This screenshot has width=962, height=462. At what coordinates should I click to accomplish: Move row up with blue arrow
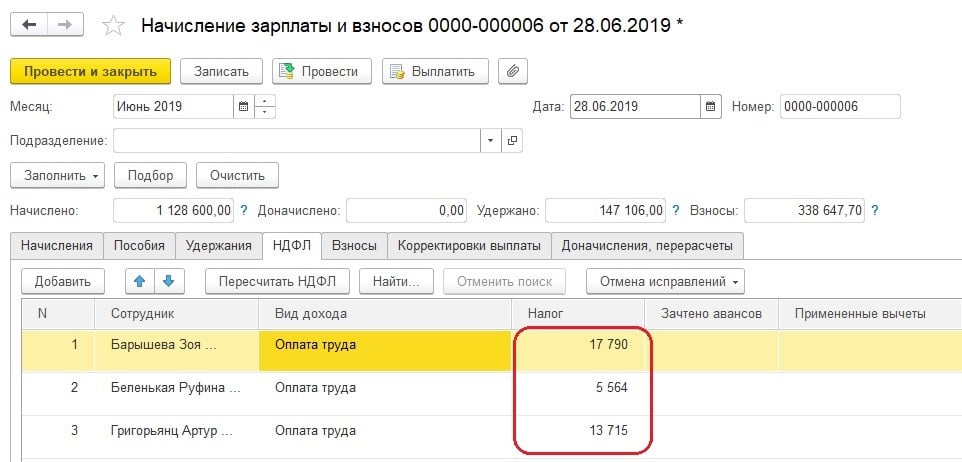tap(140, 282)
